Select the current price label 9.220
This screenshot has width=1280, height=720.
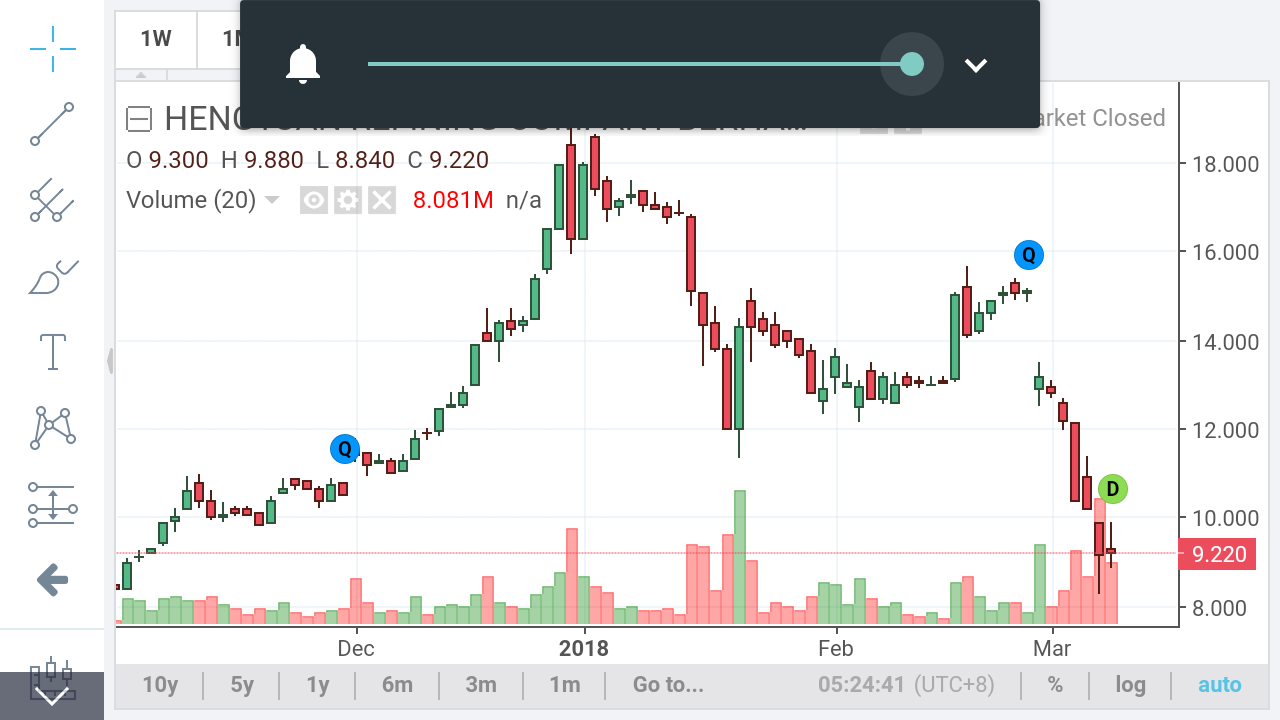point(1219,554)
